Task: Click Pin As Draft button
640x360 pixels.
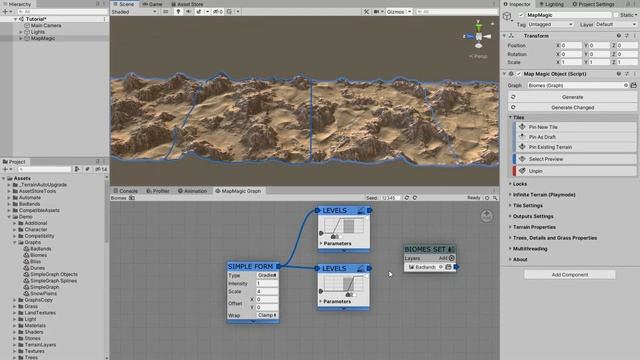Action: pos(575,137)
